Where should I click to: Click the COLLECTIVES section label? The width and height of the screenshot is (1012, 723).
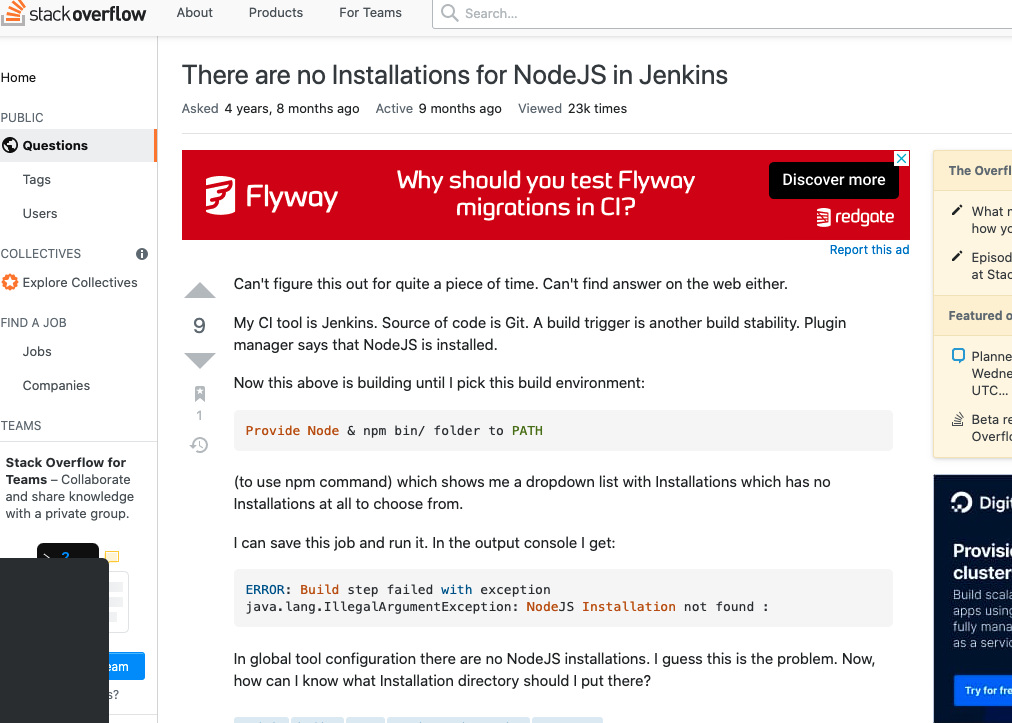(x=41, y=254)
